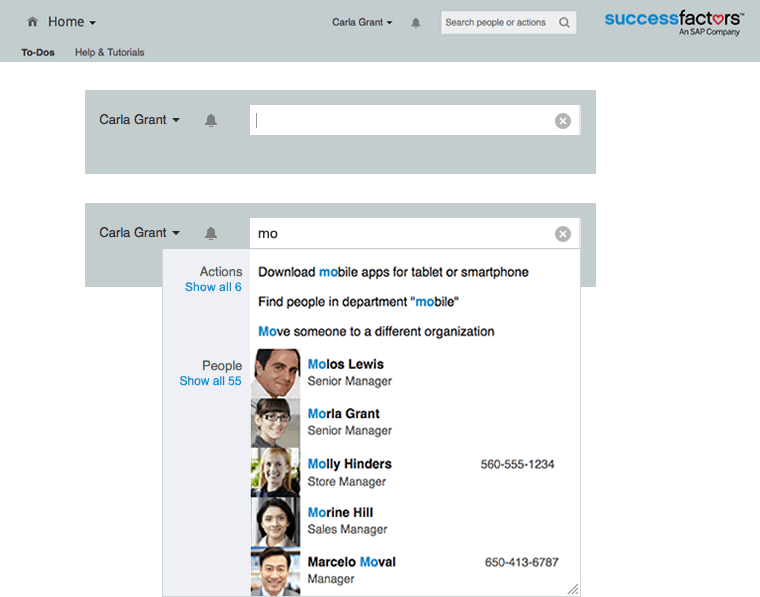The height and width of the screenshot is (597, 760).
Task: Click the Home house icon
Action: click(x=33, y=22)
